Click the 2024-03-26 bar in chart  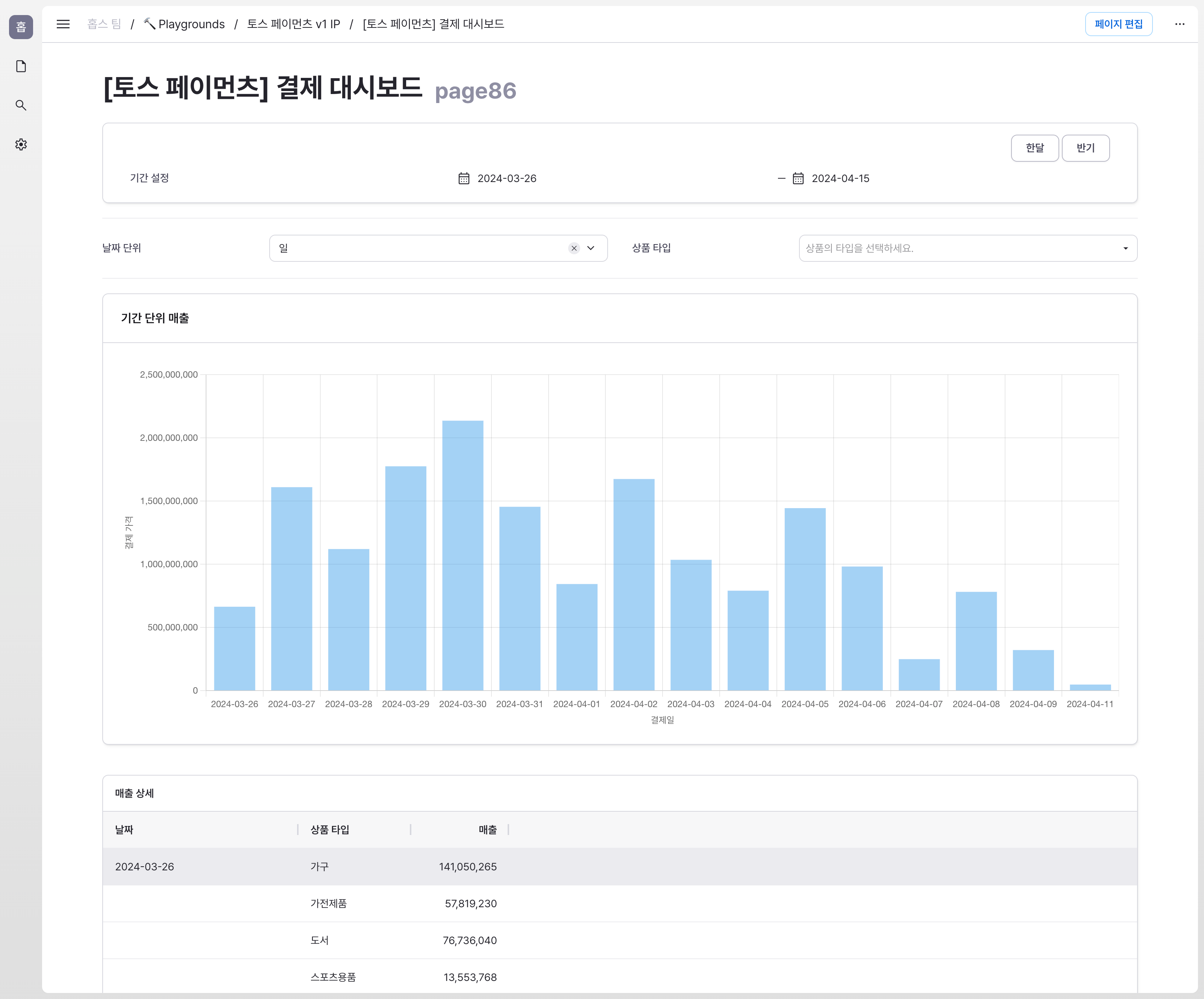click(x=235, y=648)
